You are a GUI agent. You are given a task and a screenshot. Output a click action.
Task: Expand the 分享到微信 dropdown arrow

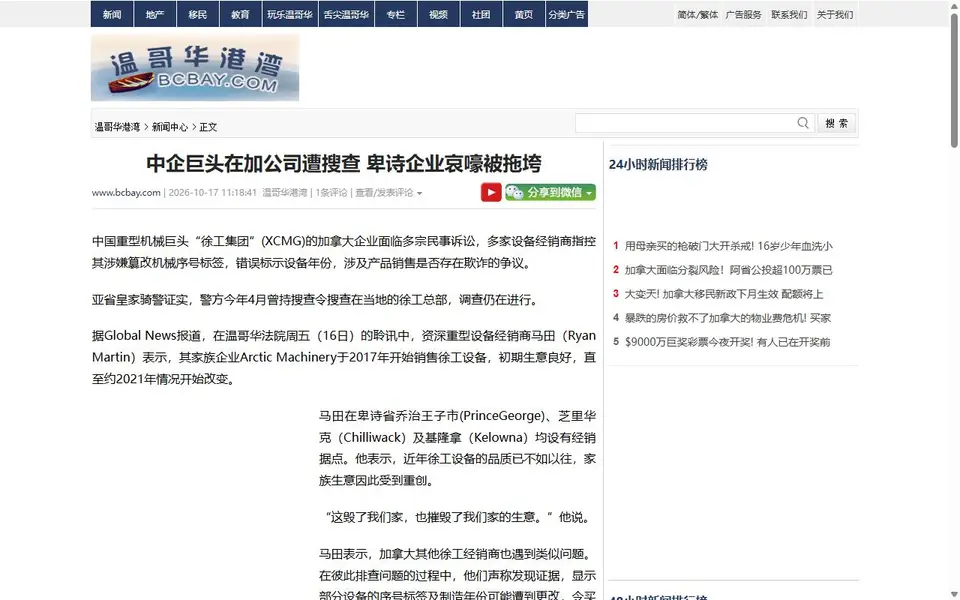(x=589, y=193)
